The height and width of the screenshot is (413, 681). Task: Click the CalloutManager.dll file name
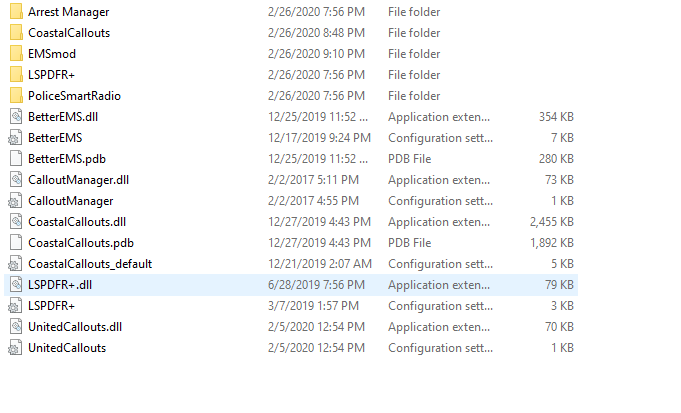pyautogui.click(x=79, y=180)
